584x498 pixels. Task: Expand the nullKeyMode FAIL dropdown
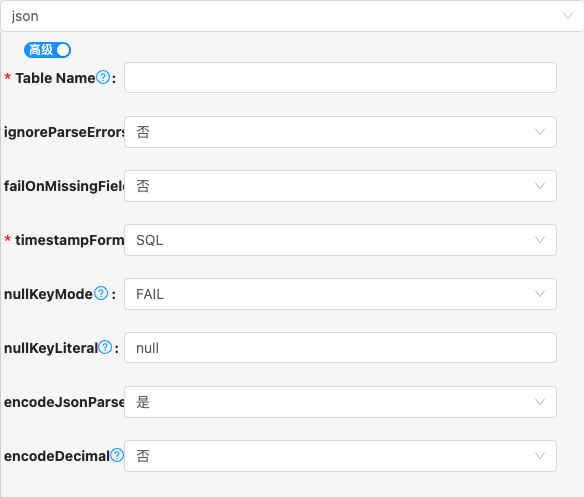pos(340,294)
